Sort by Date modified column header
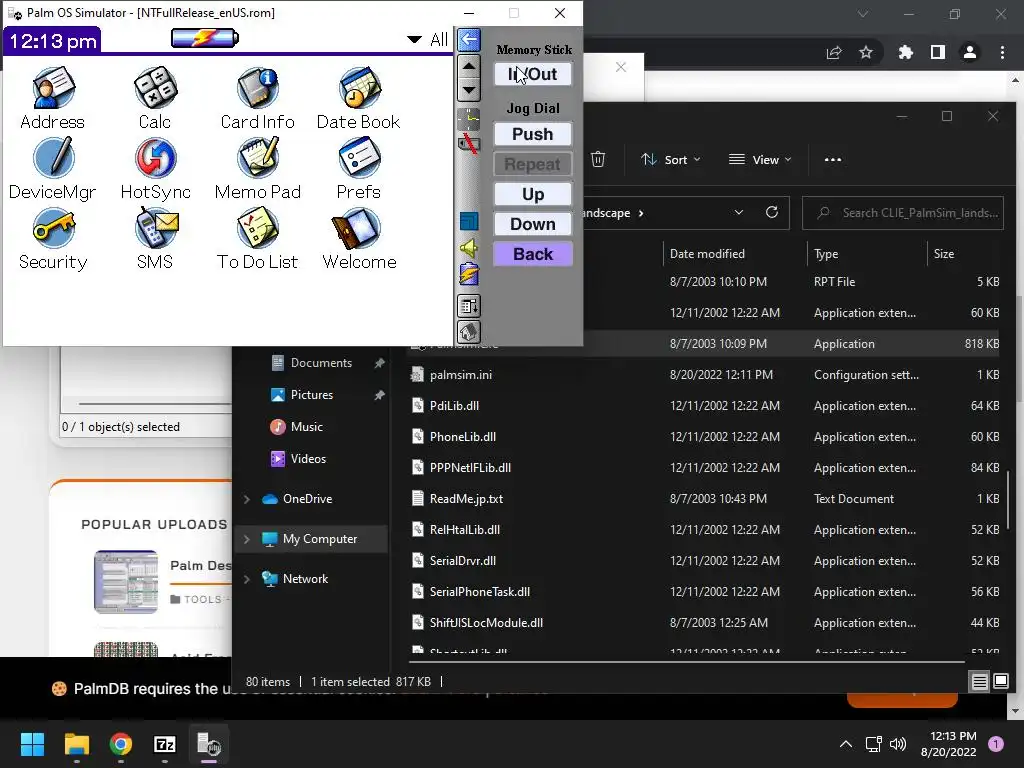 [707, 253]
